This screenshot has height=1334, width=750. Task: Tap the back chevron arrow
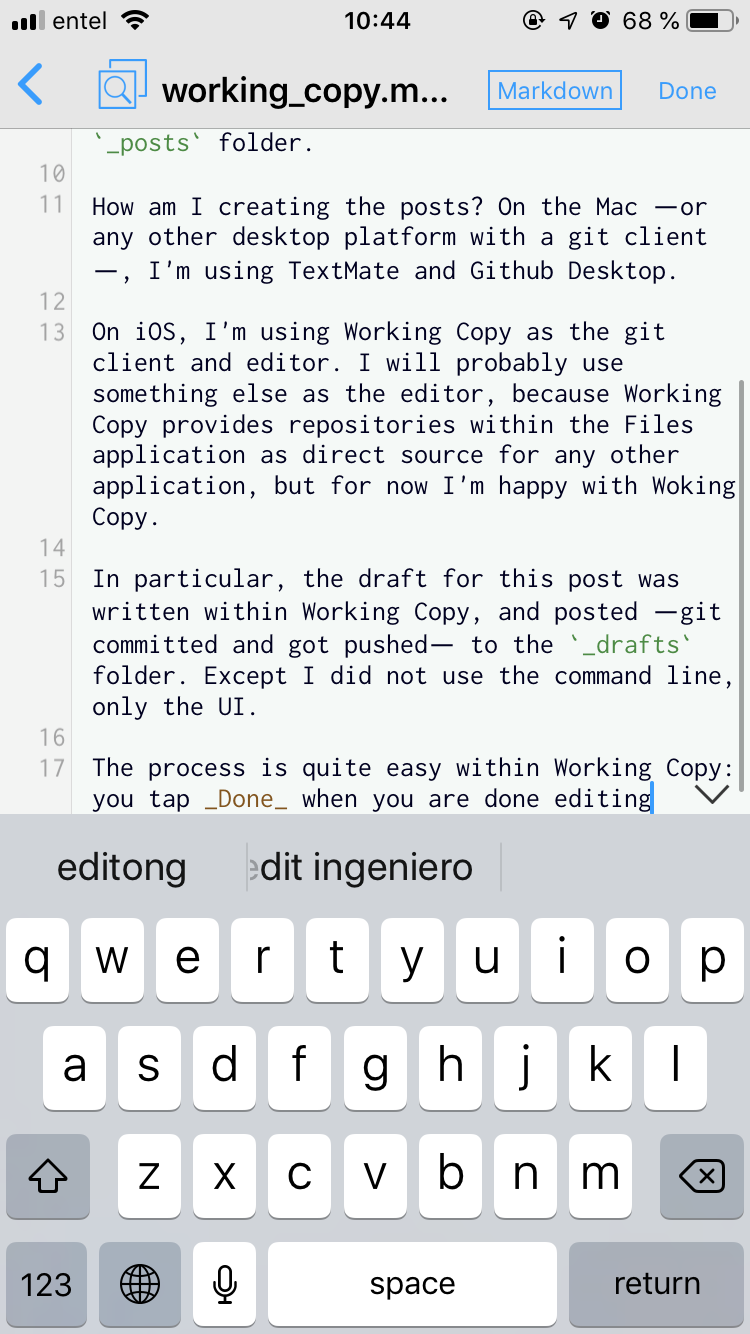(x=31, y=85)
